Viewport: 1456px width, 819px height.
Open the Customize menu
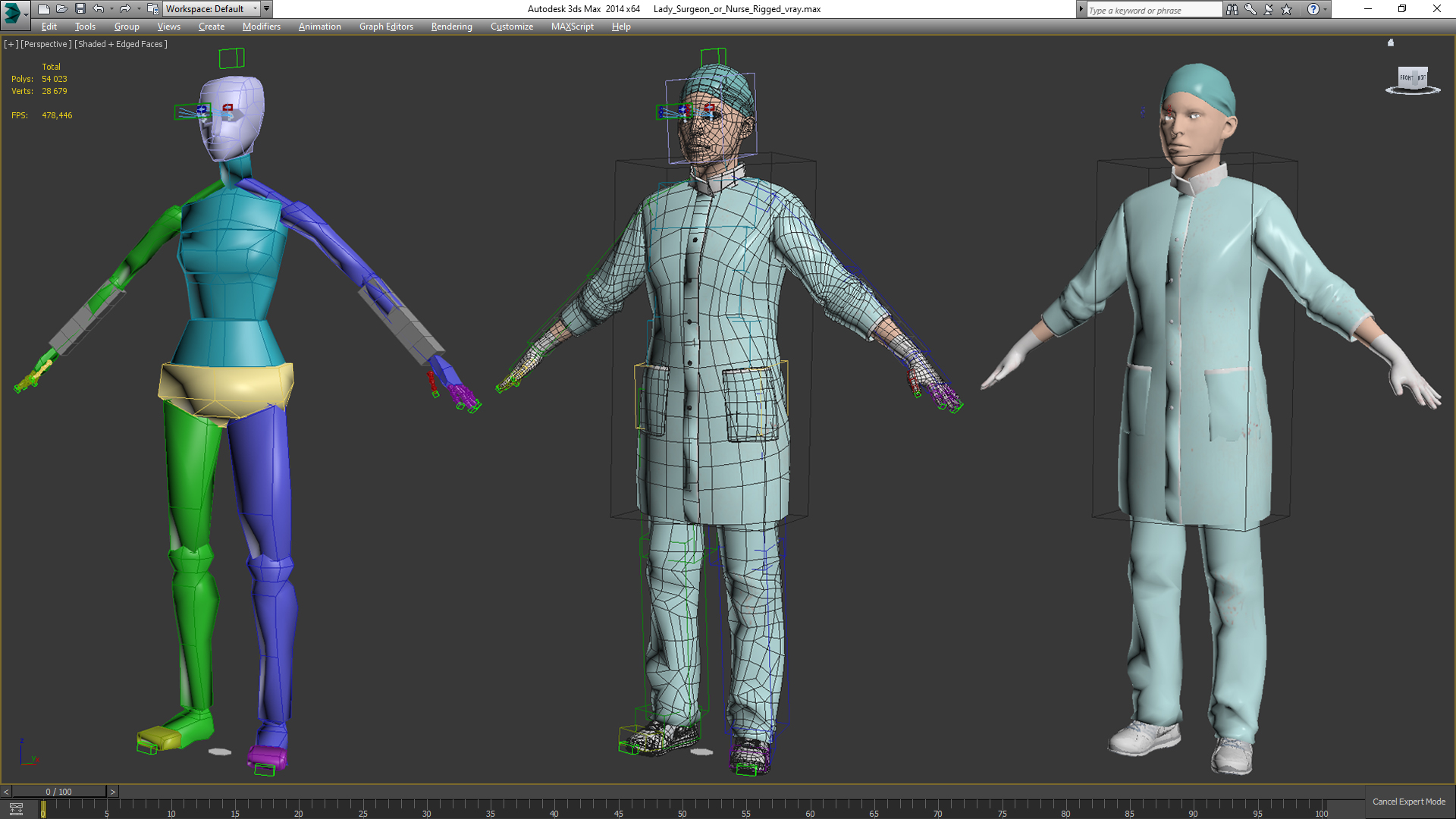click(x=511, y=27)
